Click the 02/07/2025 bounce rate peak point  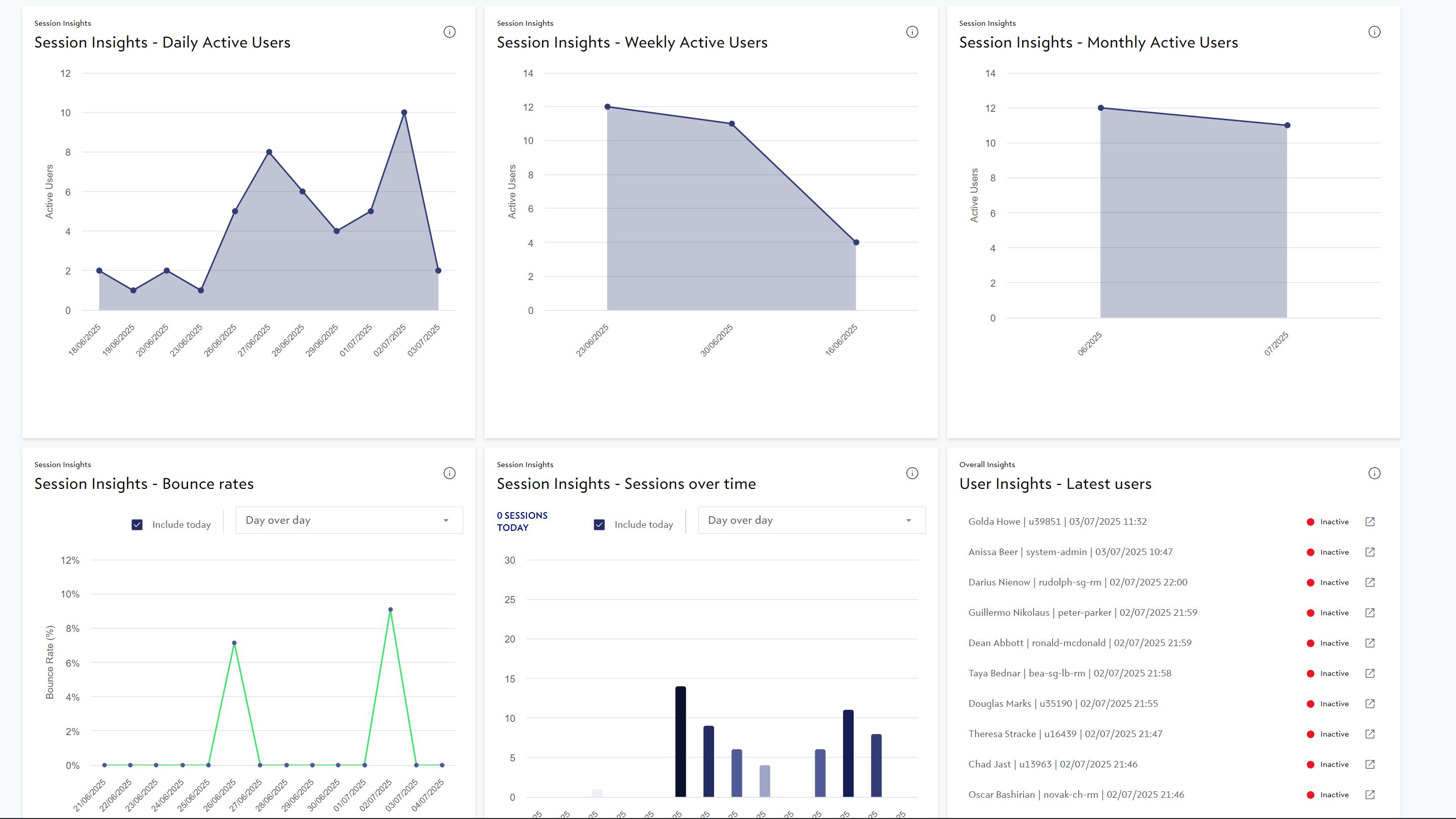[390, 610]
